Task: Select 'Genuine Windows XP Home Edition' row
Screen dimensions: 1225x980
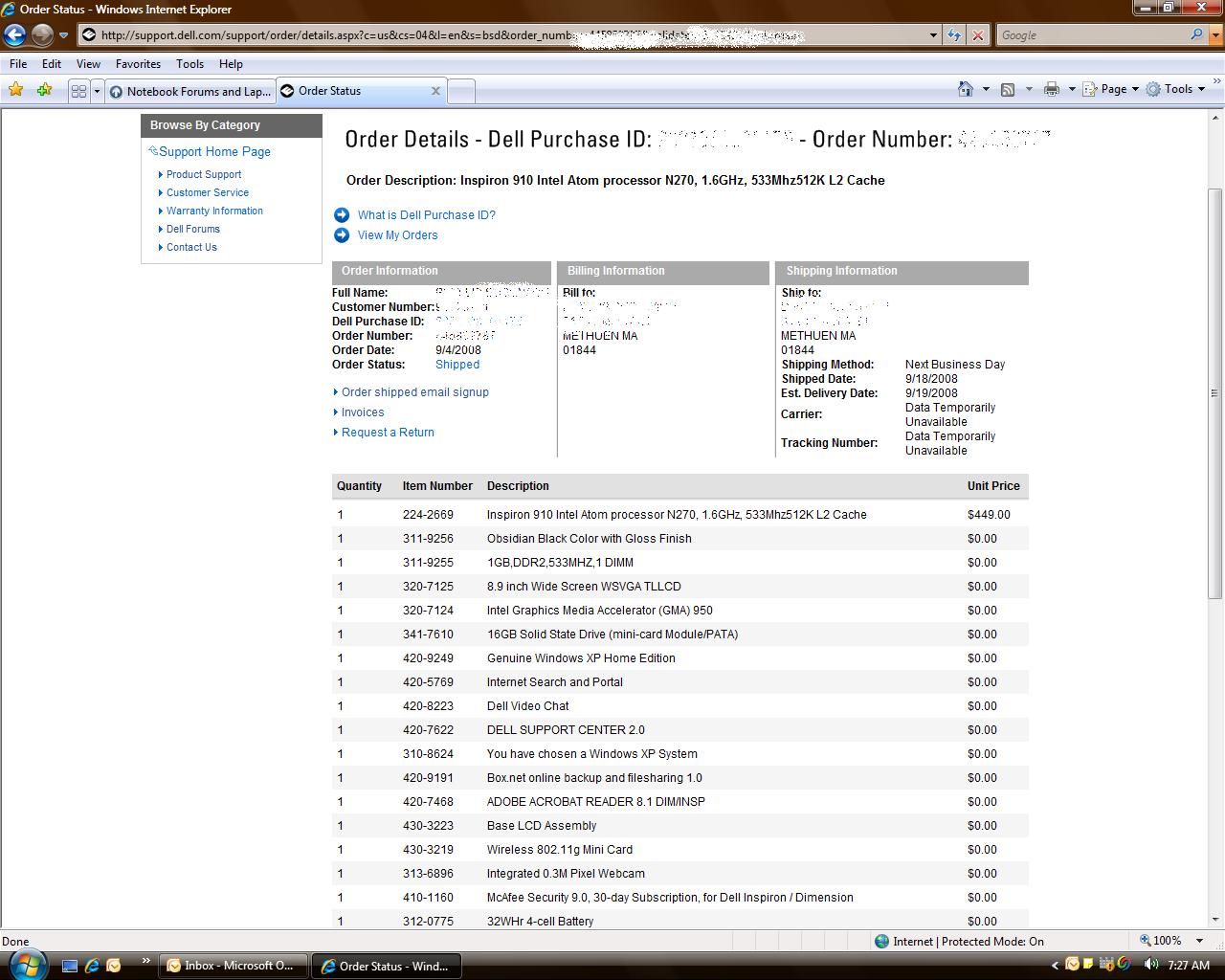Action: pyautogui.click(x=679, y=658)
